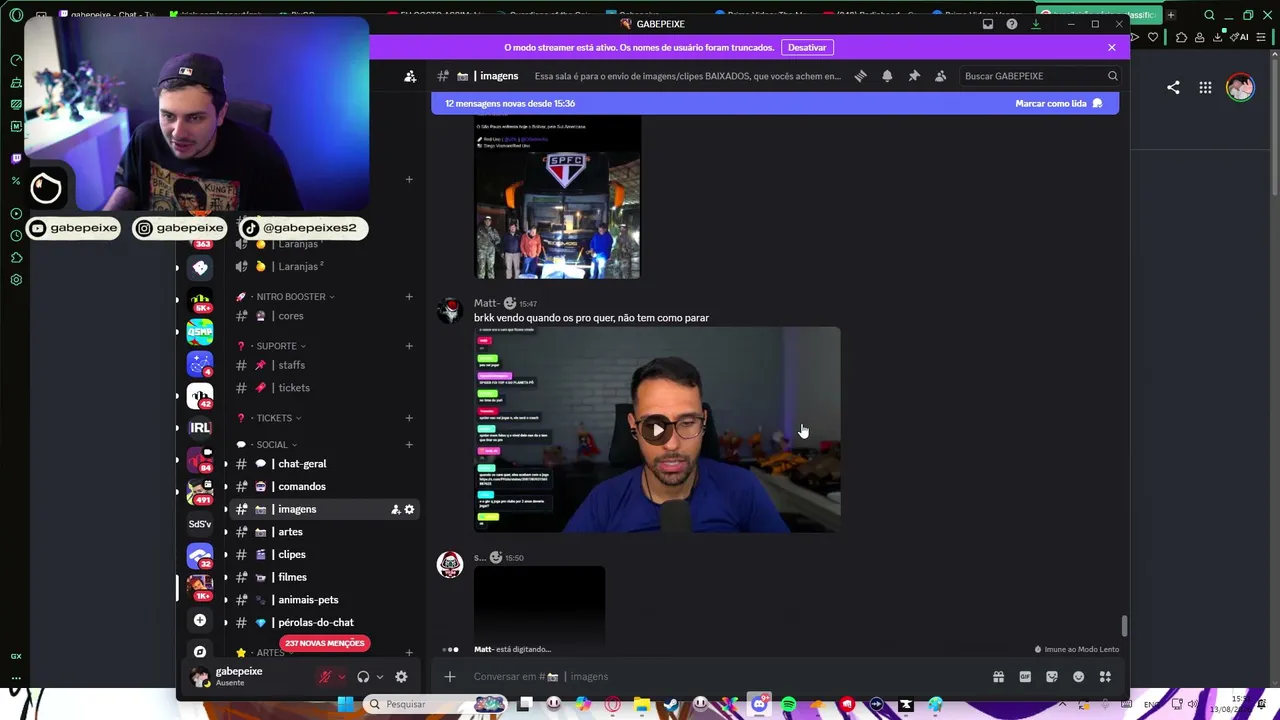Open notification settings bell icon
The height and width of the screenshot is (720, 1280).
point(887,76)
